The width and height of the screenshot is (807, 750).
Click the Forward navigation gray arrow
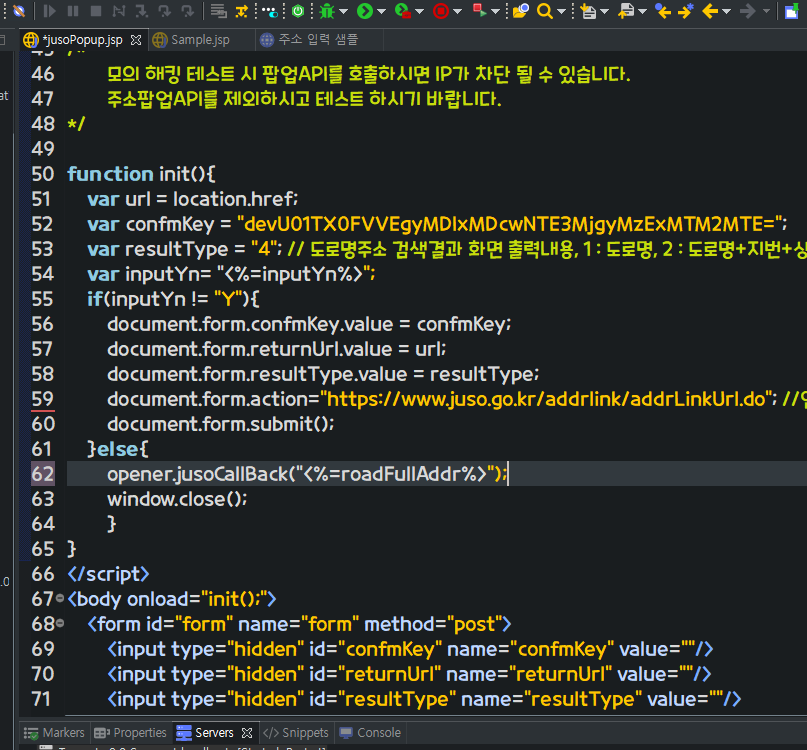point(747,11)
